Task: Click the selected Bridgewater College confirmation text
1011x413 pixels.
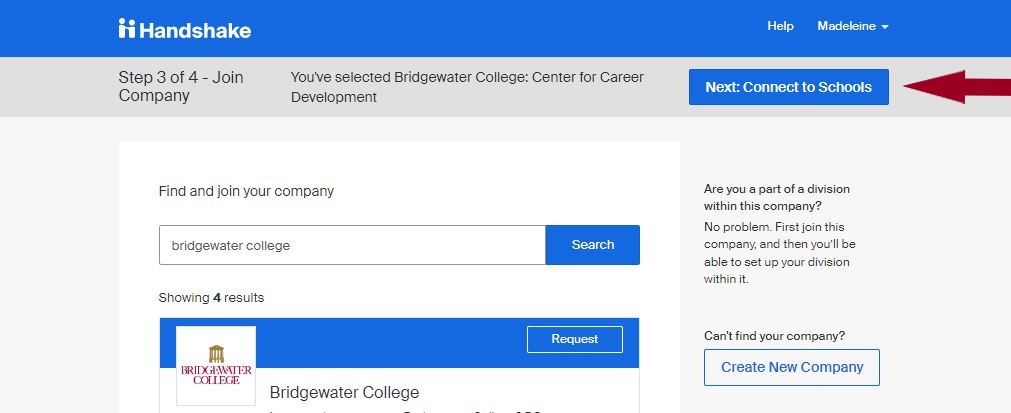Action: click(467, 87)
